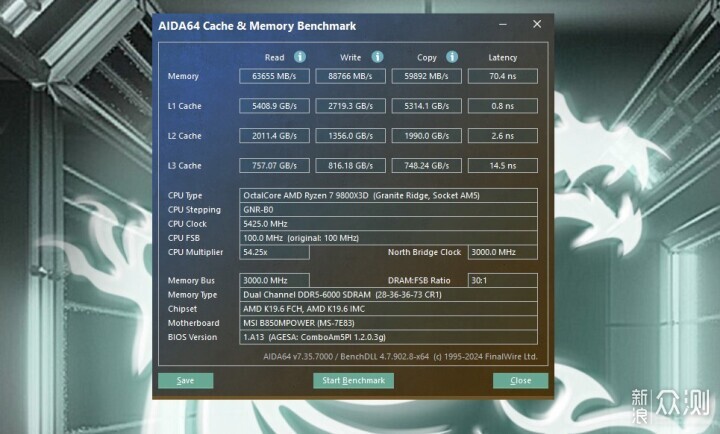Click the AIDA64 Cache & Memory Benchmark title
The height and width of the screenshot is (434, 720).
(x=257, y=26)
